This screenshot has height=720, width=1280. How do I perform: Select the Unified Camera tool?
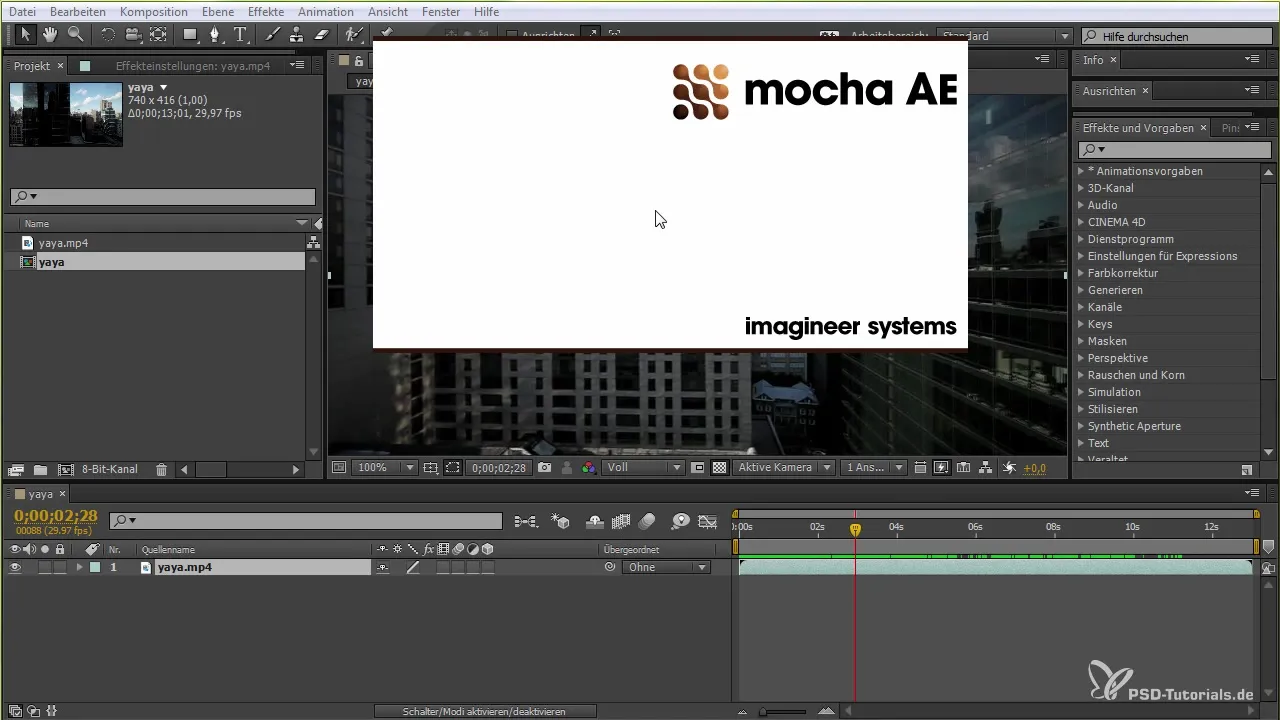[x=132, y=35]
